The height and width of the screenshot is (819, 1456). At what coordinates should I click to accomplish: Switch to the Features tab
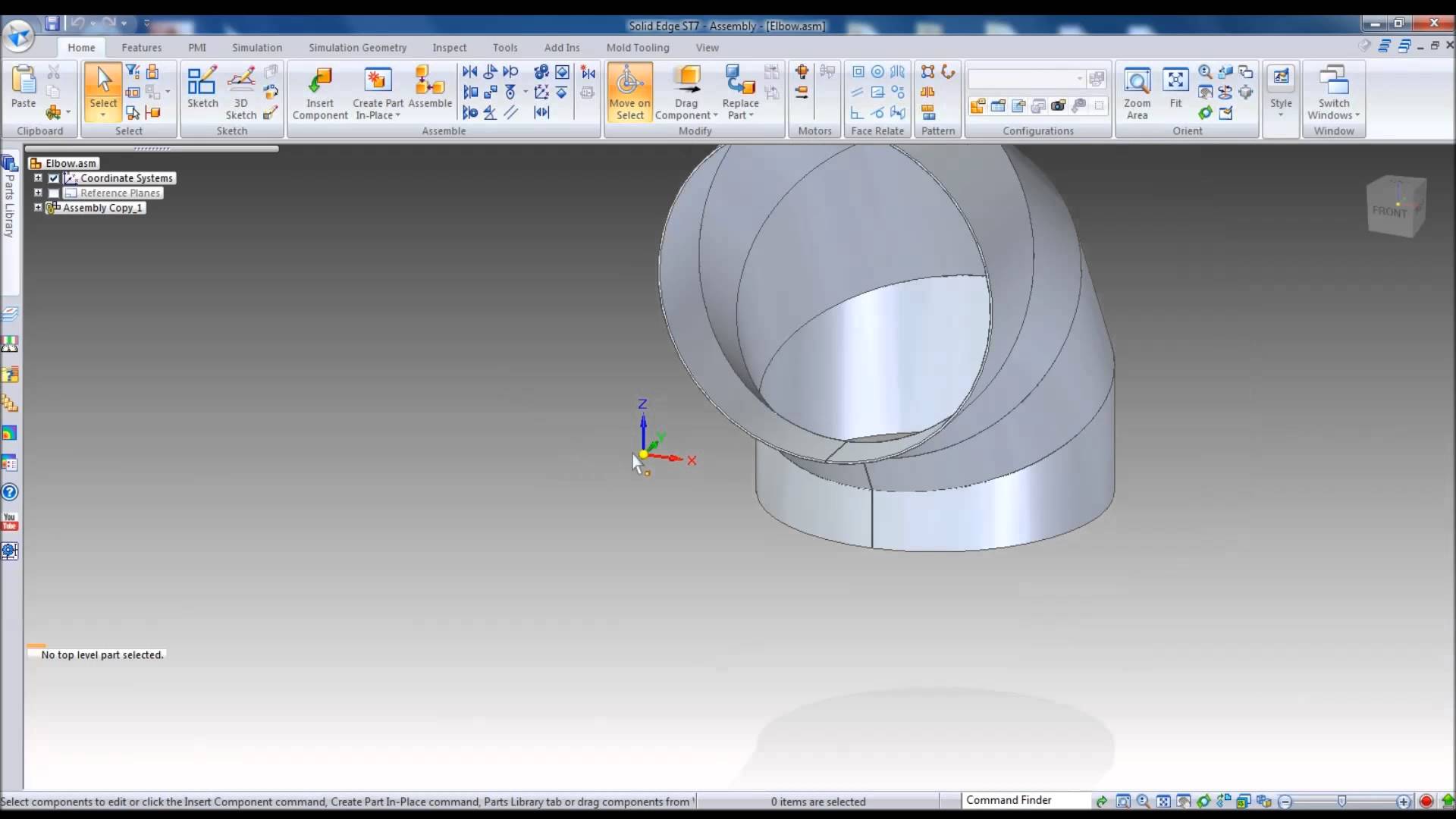click(141, 47)
